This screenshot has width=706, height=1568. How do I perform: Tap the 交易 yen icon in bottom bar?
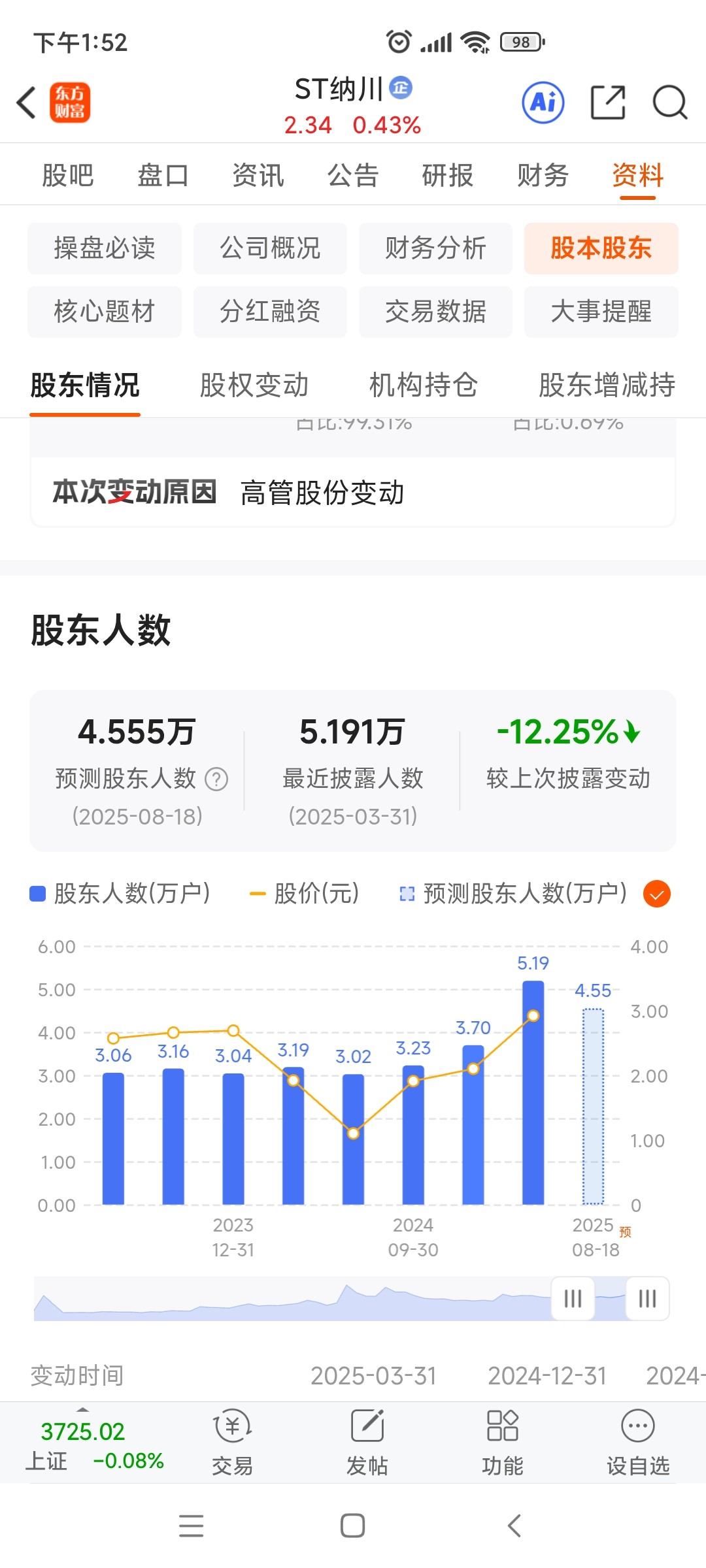233,1426
